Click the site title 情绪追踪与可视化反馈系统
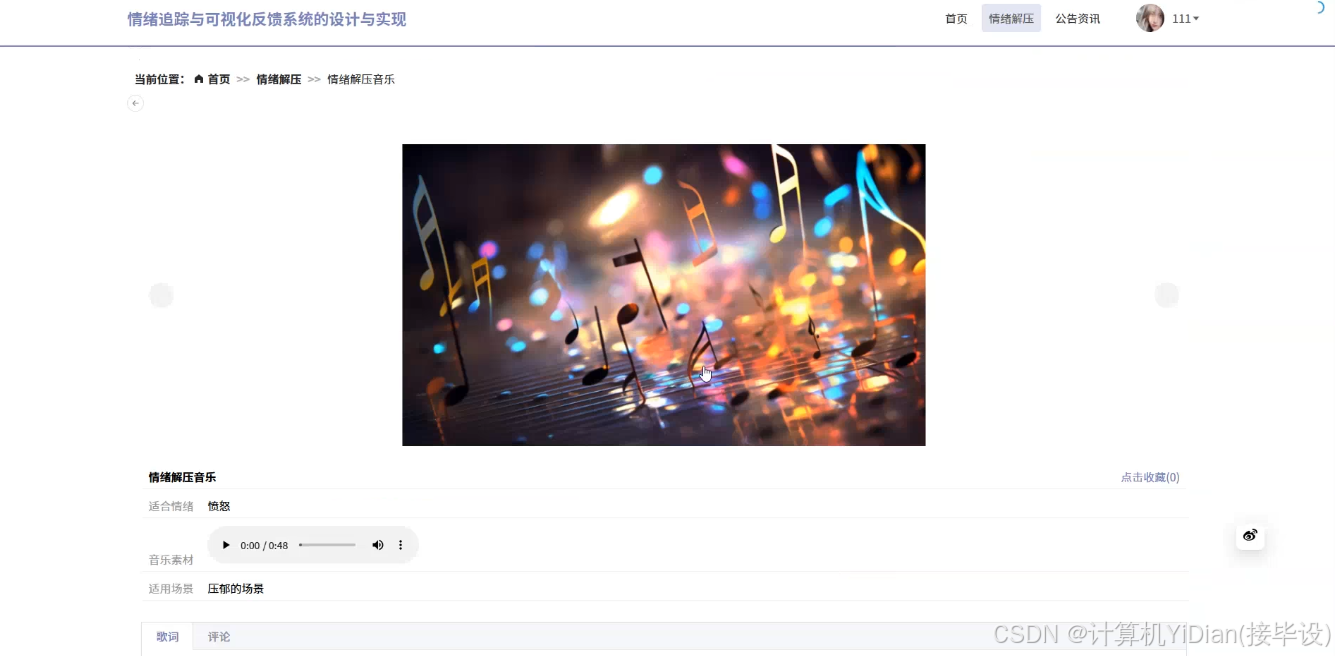 267,19
